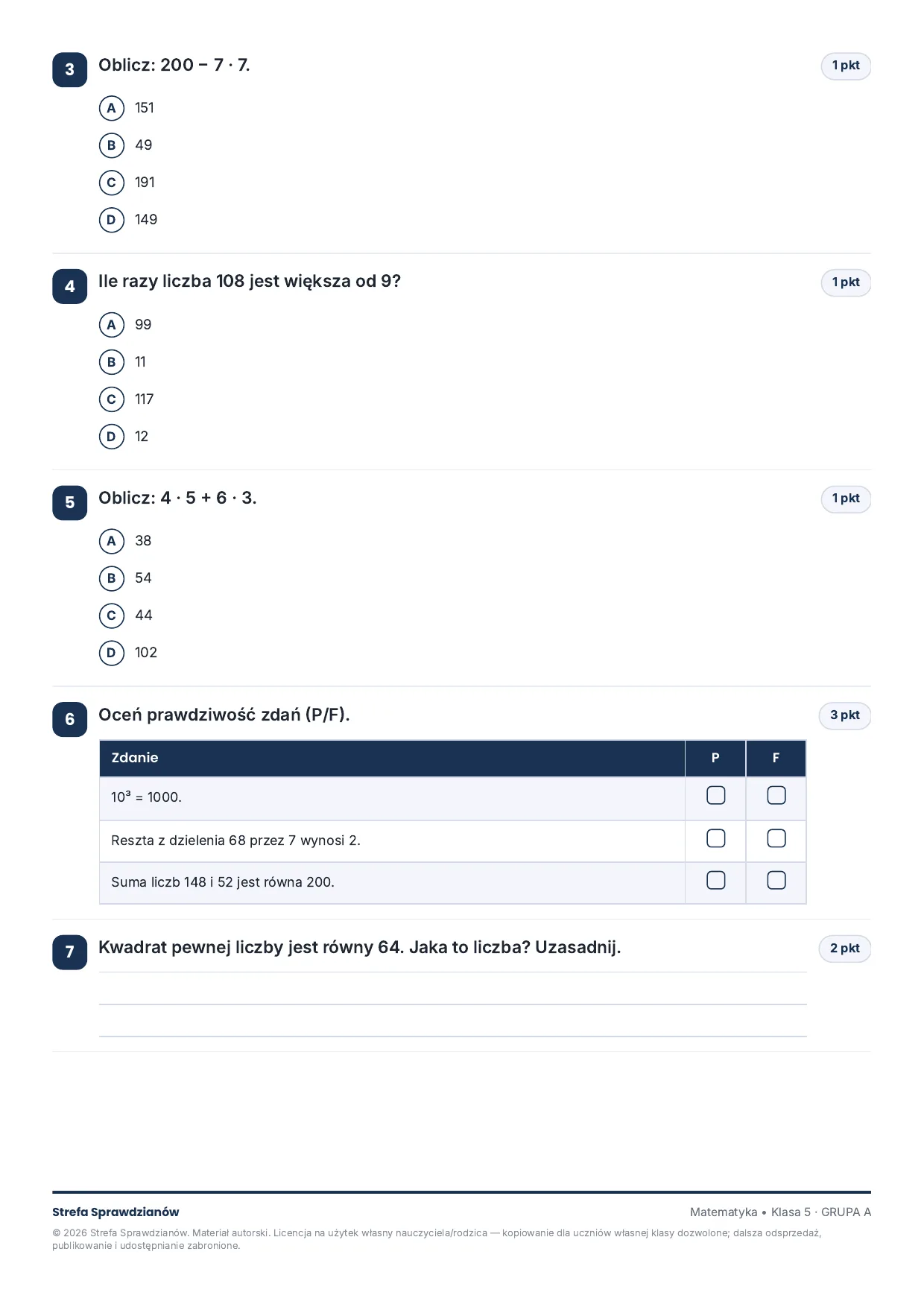Screen dimensions: 924x1307
Task: Click the question 6 number badge
Action: point(69,719)
